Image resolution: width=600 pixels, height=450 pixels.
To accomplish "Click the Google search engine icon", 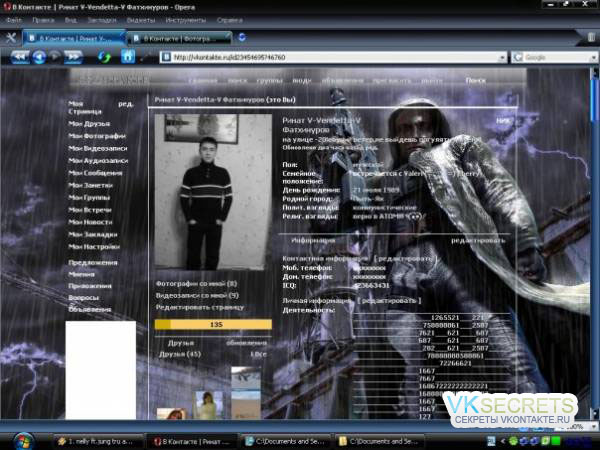I will [518, 57].
